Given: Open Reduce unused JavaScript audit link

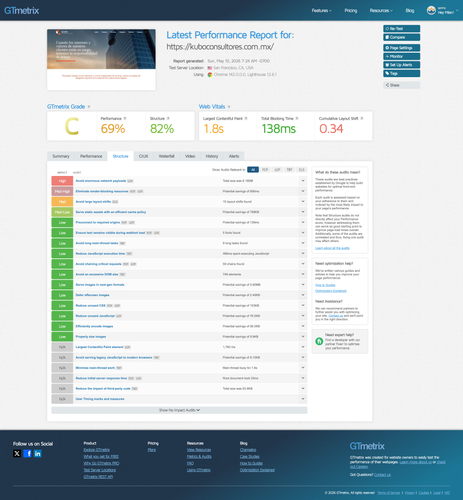Looking at the screenshot, I should pyautogui.click(x=95, y=316).
